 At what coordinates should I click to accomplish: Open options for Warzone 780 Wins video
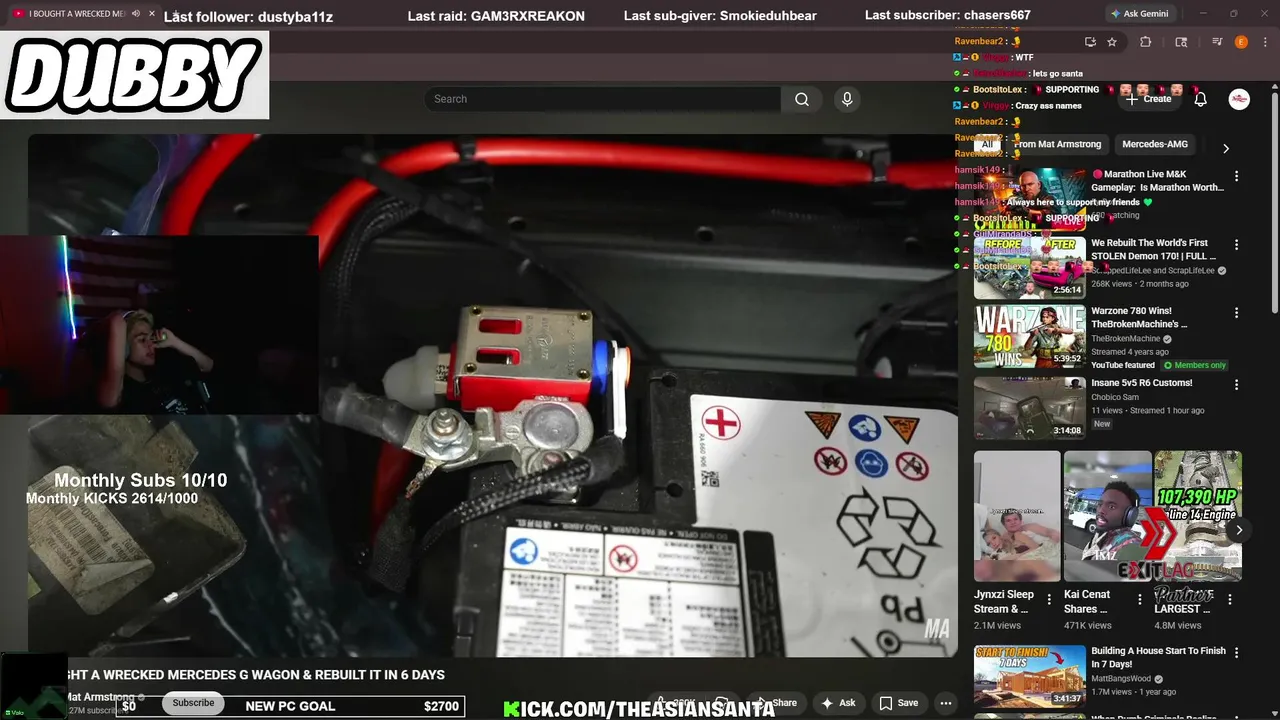click(x=1236, y=313)
